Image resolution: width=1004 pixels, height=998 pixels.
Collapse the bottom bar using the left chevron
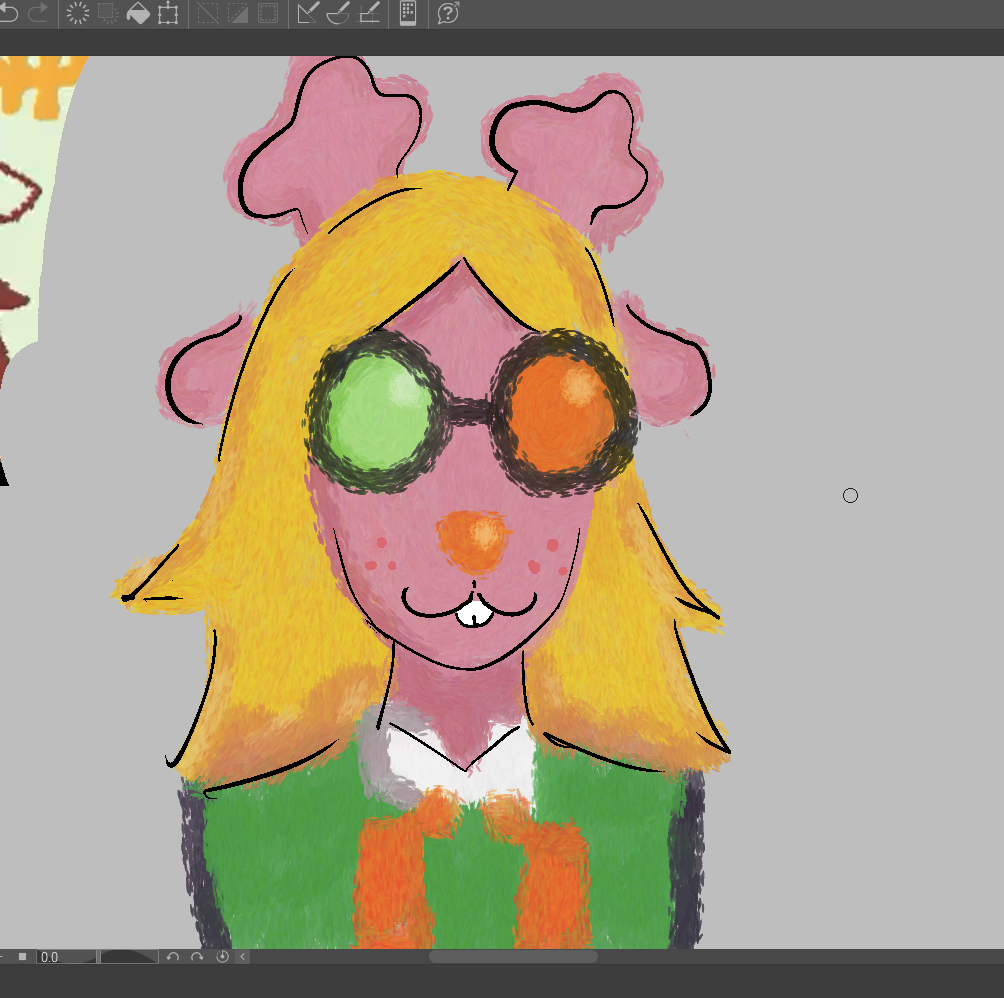[243, 957]
